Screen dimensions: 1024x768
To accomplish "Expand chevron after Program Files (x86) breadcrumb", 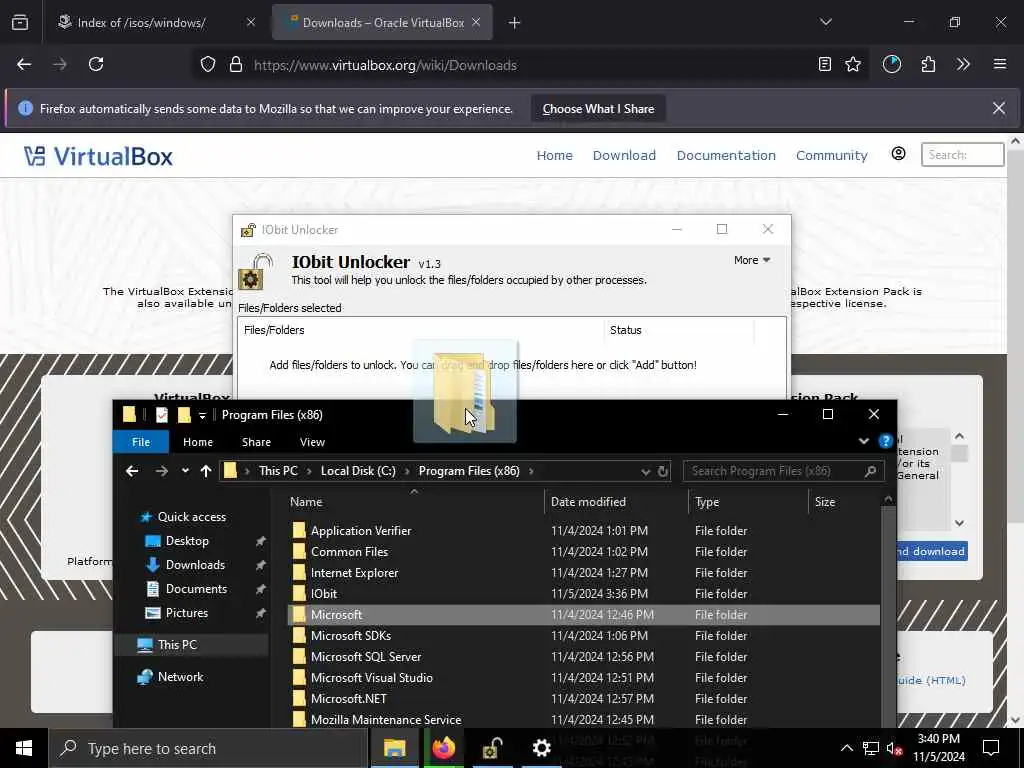I will click(531, 471).
